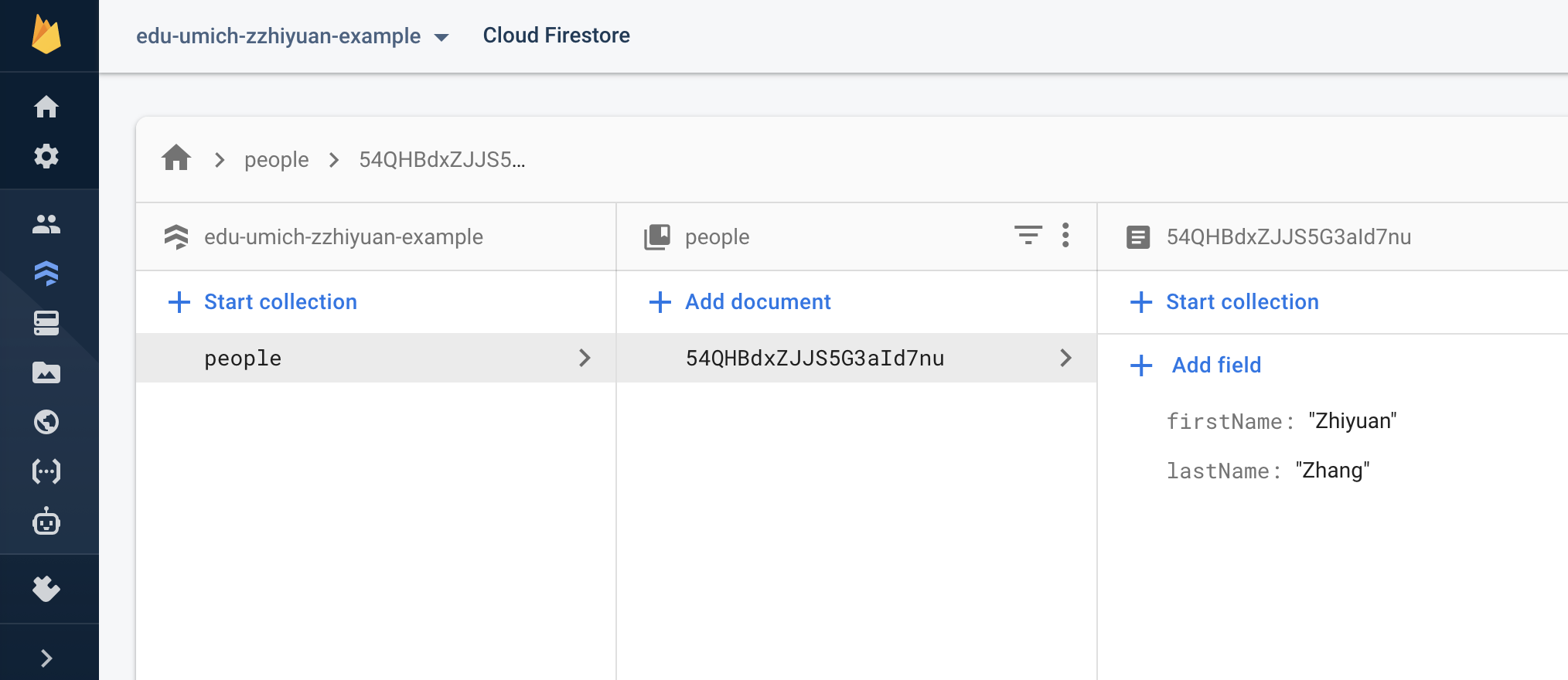
Task: Open Storage image icon in sidebar
Action: click(x=46, y=373)
